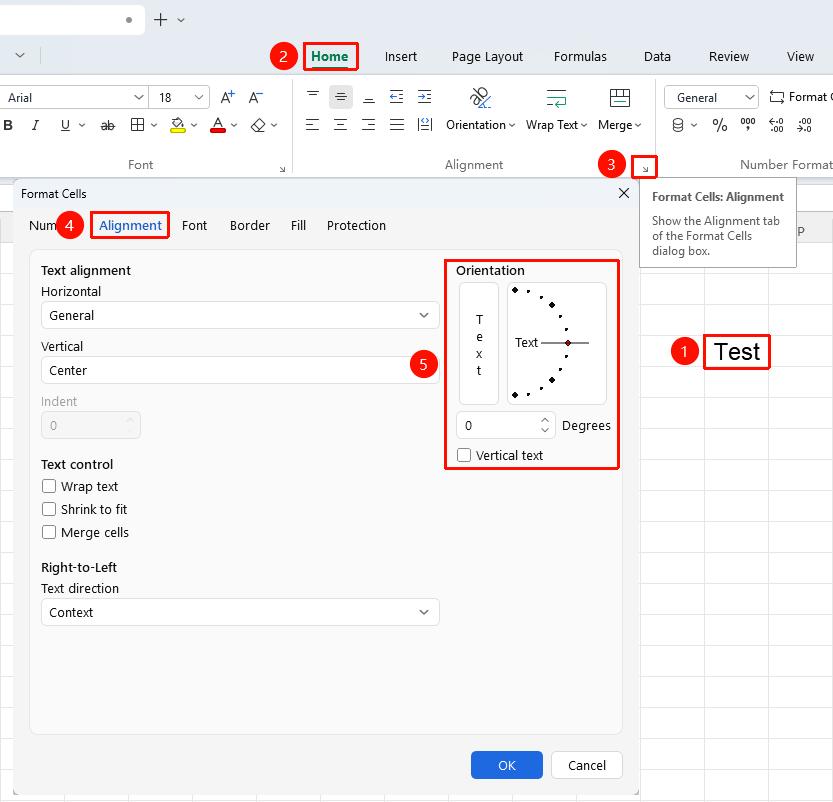
Task: Enable the Wrap text checkbox
Action: [49, 487]
